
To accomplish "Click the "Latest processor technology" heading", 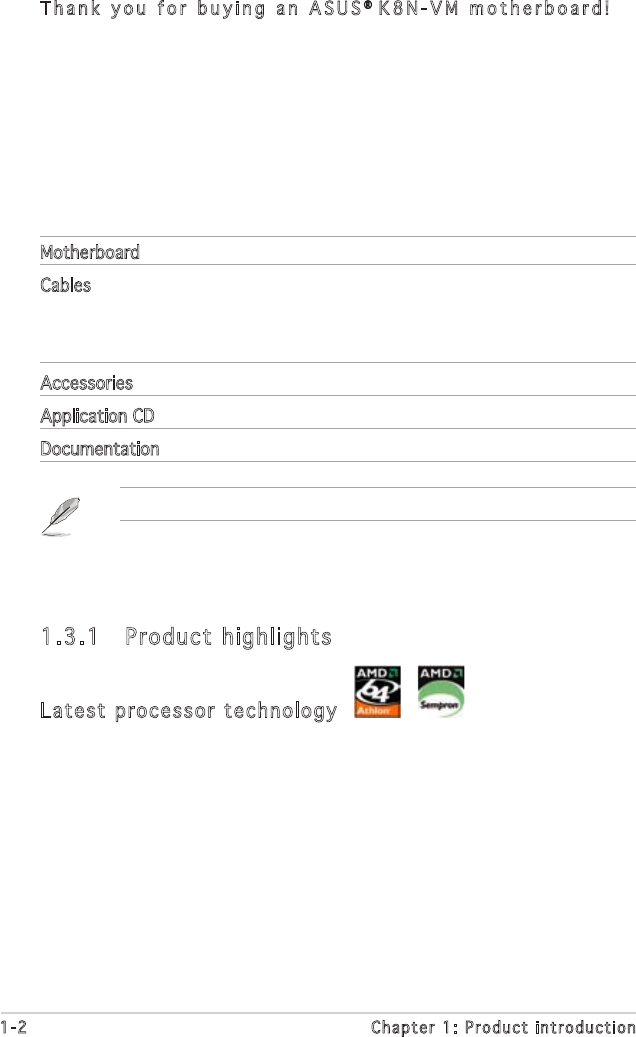I will [x=188, y=711].
